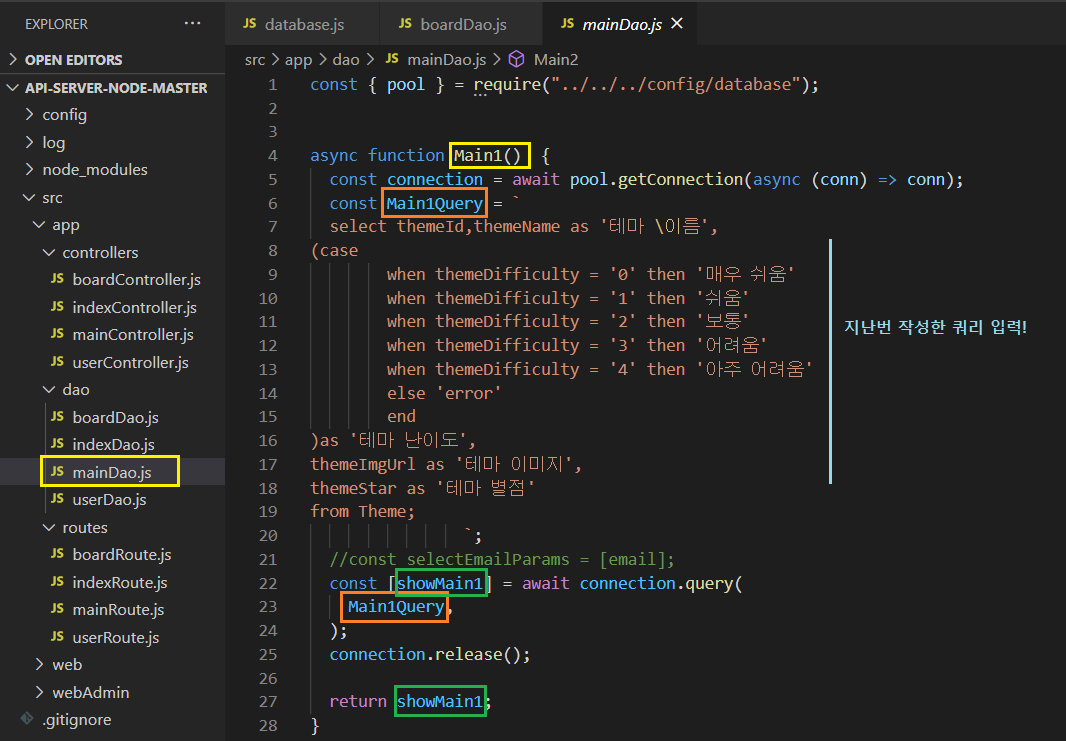Image resolution: width=1066 pixels, height=741 pixels.
Task: Click 'from Theme;' on line 19
Action: coord(362,511)
